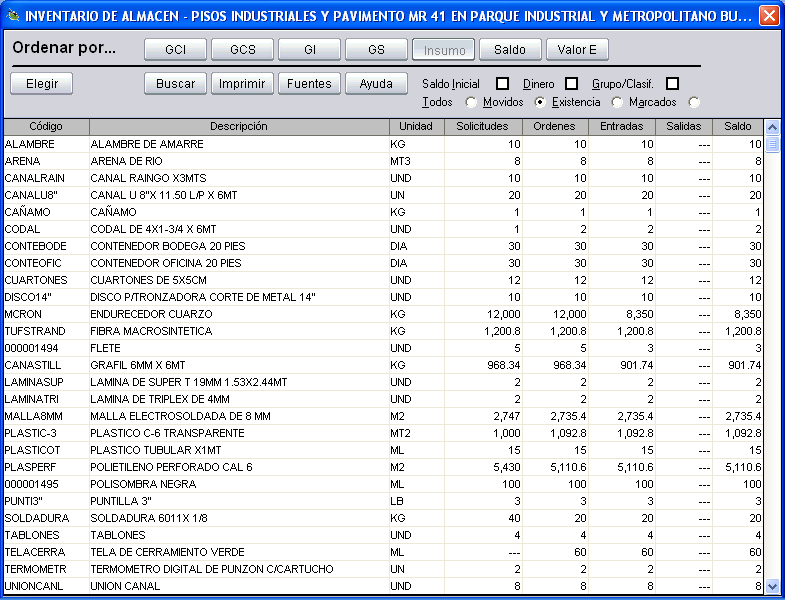The width and height of the screenshot is (785, 600).
Task: Click code CANALU8"
Action: [x=31, y=195]
